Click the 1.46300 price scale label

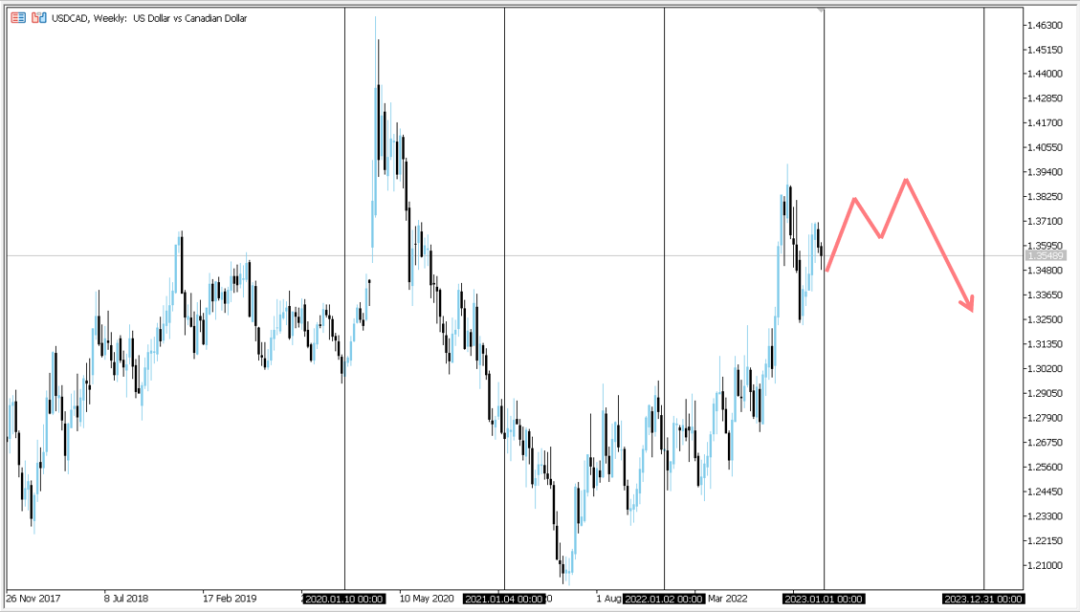pos(1045,25)
